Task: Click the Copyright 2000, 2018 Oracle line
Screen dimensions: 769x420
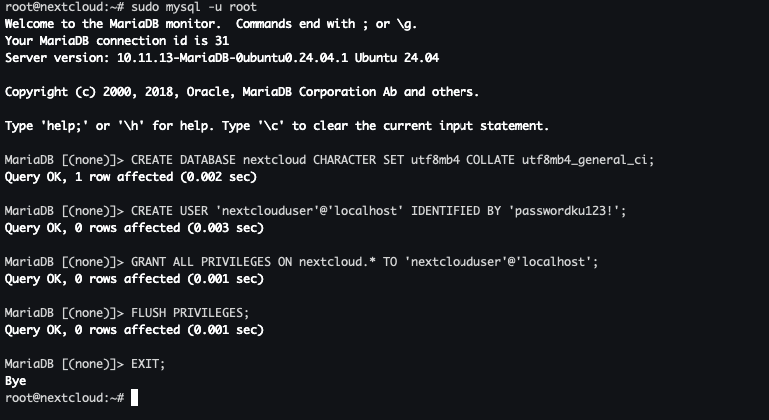Action: coord(241,92)
